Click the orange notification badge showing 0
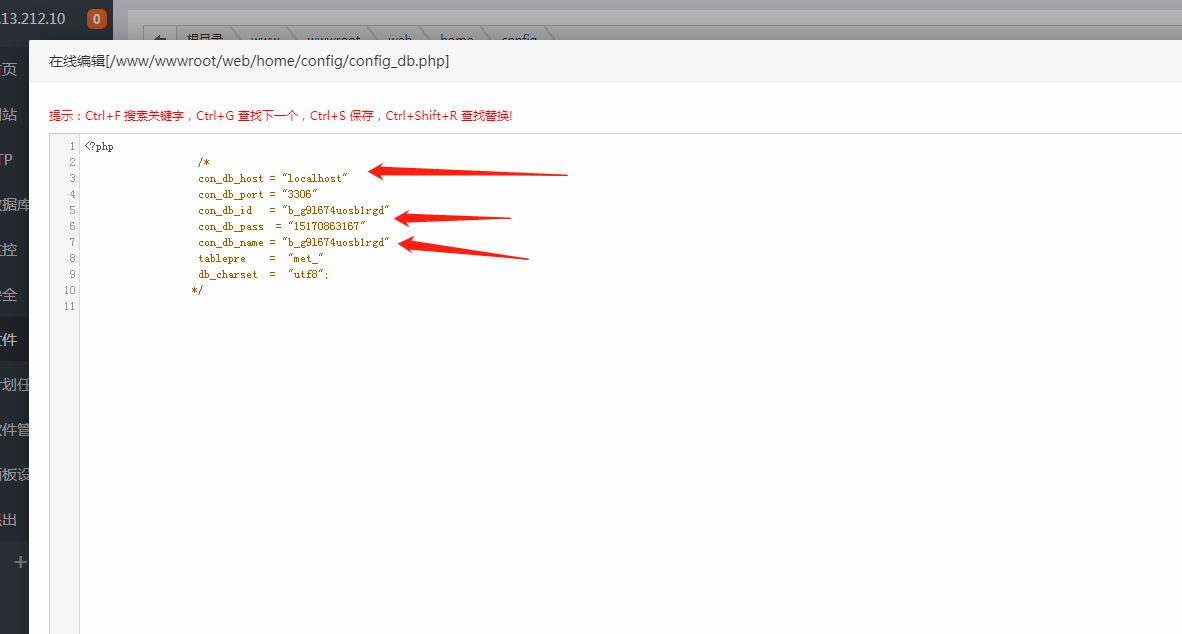The width and height of the screenshot is (1182, 634). click(96, 18)
